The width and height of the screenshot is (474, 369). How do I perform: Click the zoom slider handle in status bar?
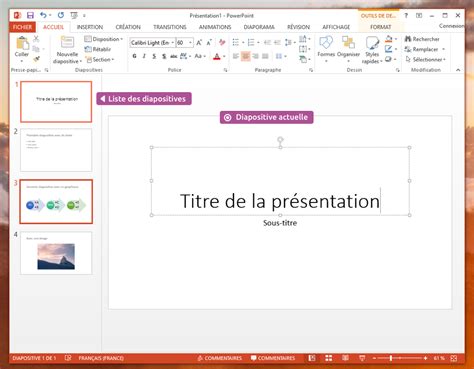pos(390,358)
